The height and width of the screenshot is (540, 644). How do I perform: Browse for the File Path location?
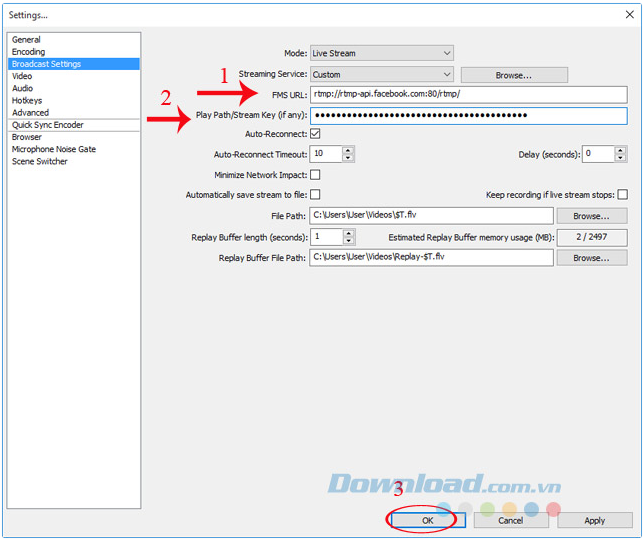591,216
